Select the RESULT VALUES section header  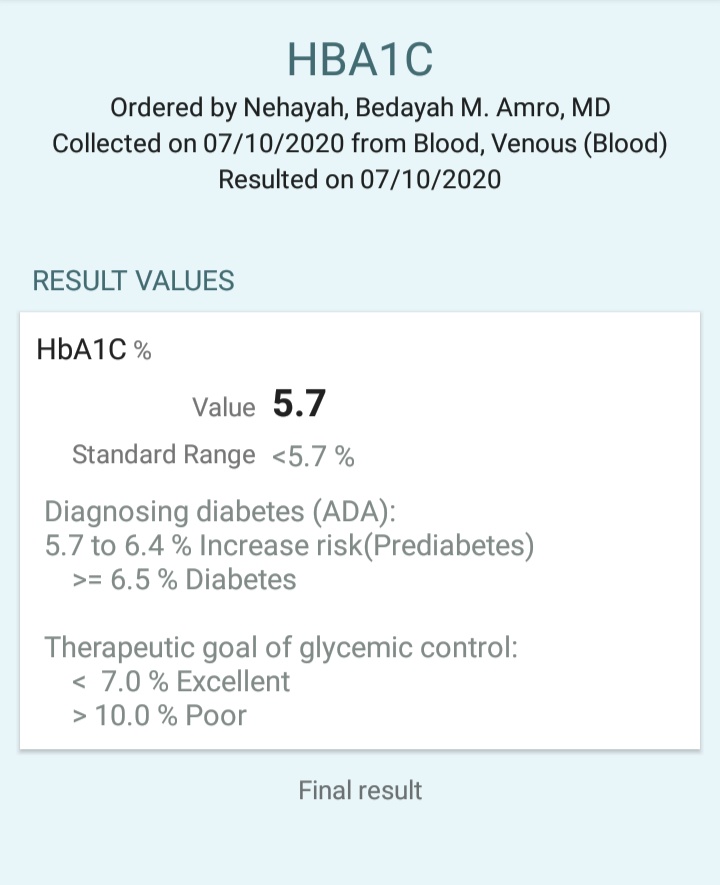(134, 281)
